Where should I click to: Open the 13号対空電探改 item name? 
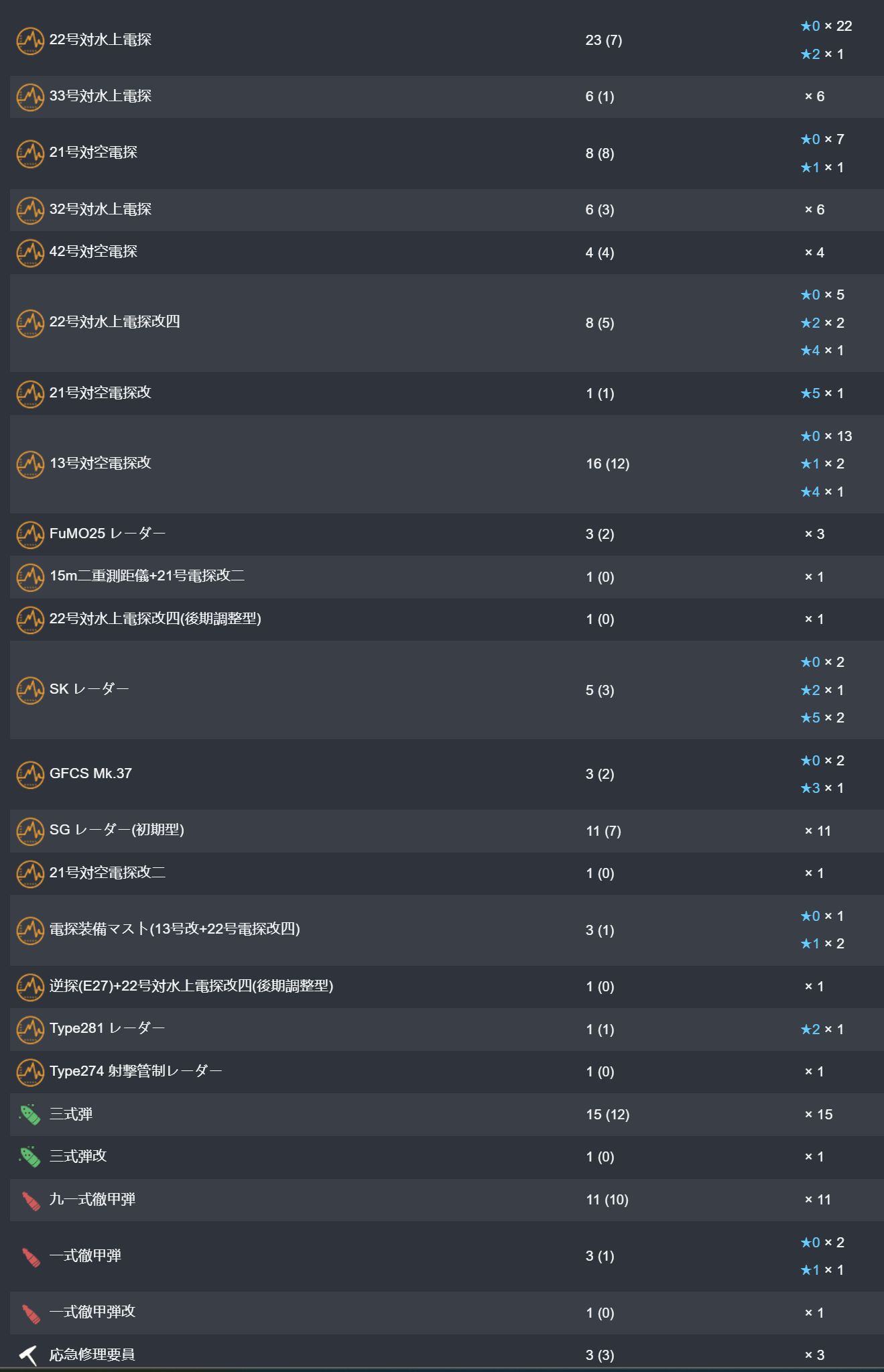coord(101,463)
